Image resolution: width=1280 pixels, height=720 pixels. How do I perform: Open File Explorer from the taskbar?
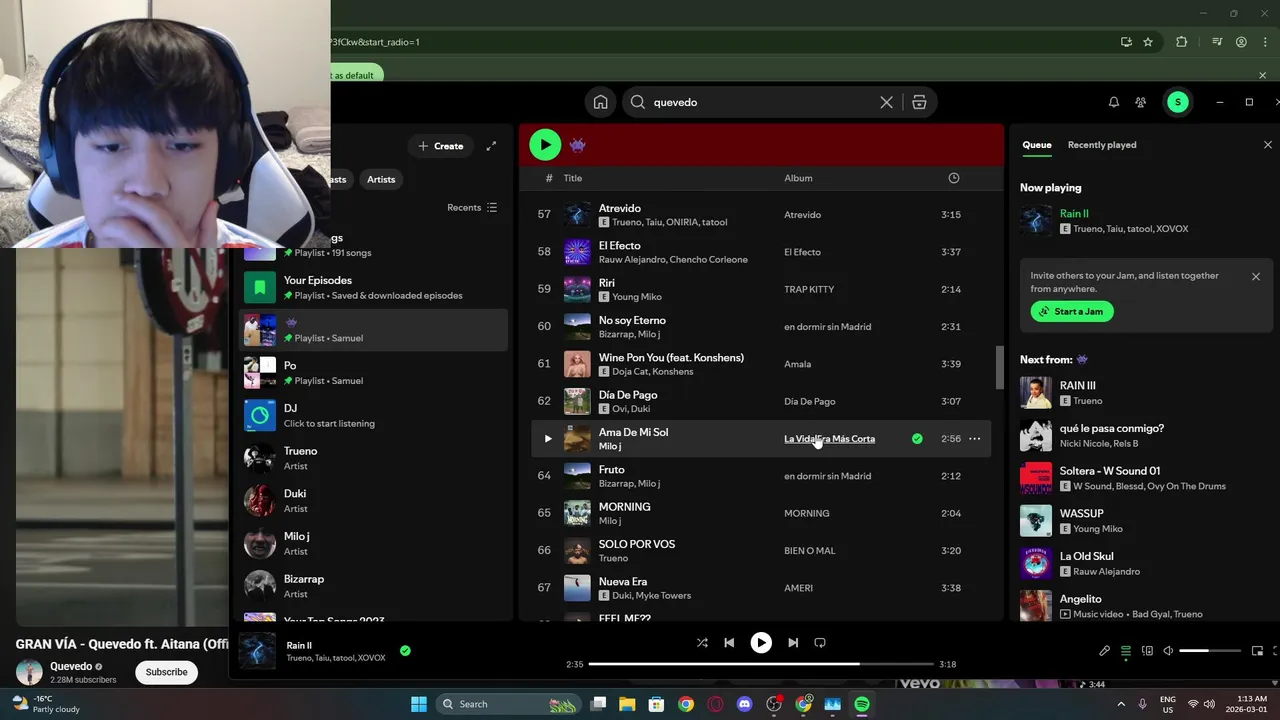click(627, 704)
